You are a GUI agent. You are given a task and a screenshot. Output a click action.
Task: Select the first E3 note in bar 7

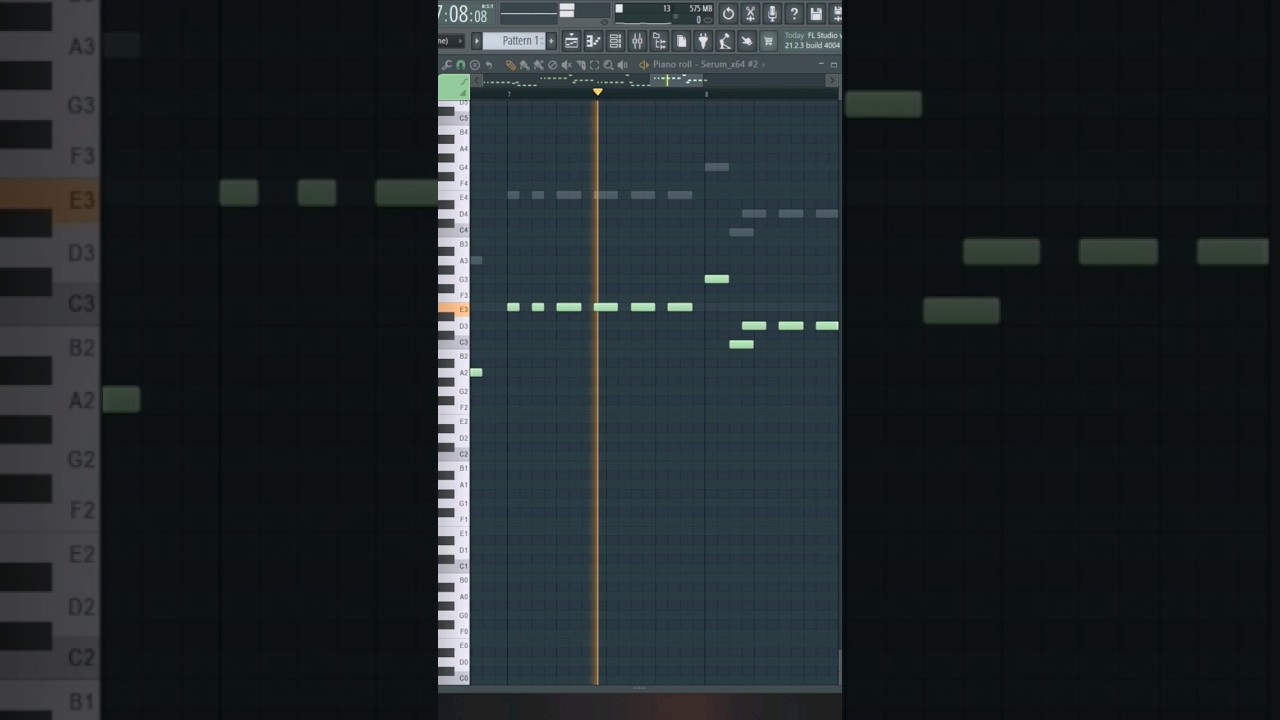click(513, 307)
